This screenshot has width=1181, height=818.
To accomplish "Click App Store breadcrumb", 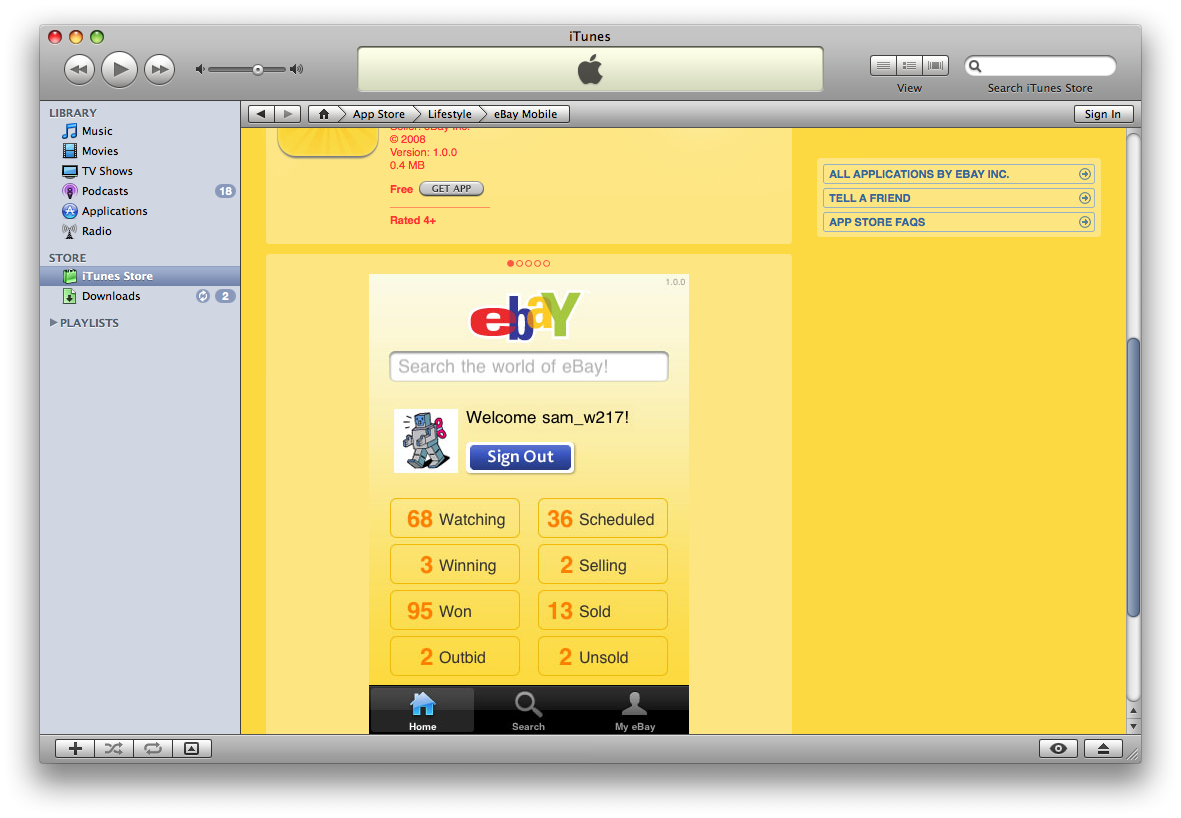I will tap(379, 114).
